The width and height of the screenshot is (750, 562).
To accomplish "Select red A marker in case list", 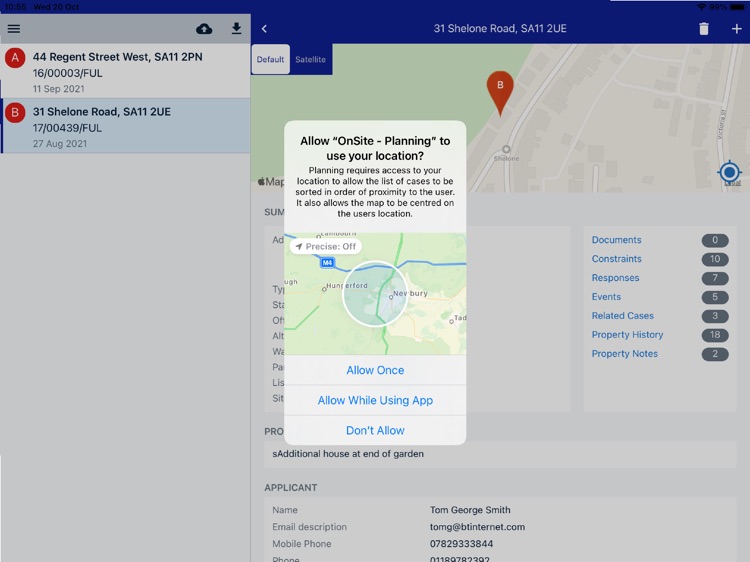I will [x=15, y=58].
